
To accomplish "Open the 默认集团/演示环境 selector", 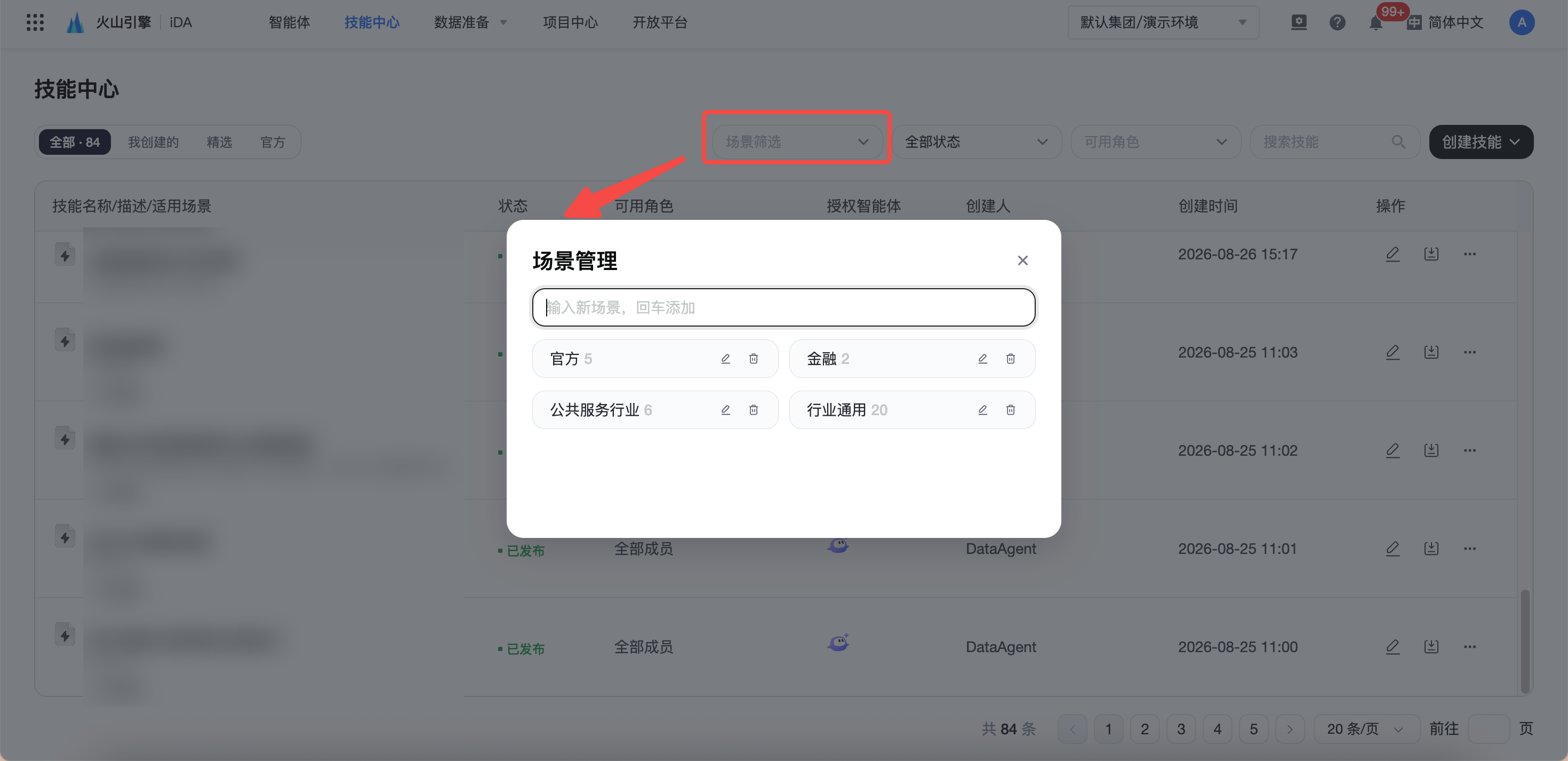I will [1163, 22].
